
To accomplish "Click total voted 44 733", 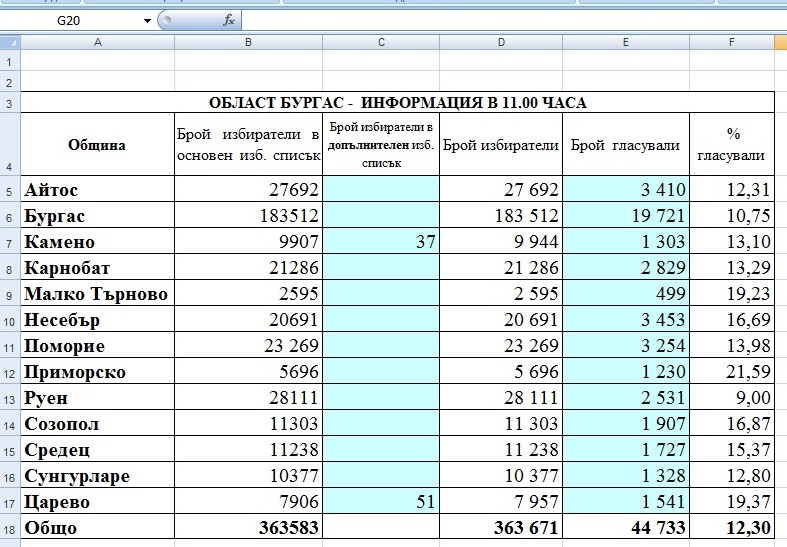I will pyautogui.click(x=626, y=528).
